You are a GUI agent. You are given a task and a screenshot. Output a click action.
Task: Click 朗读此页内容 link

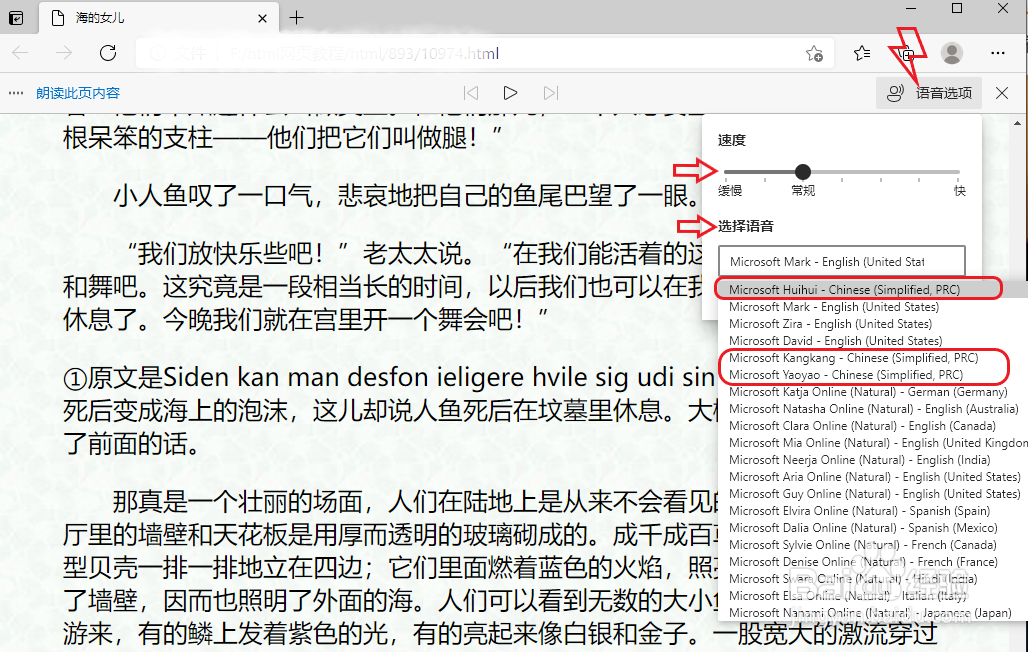[x=78, y=93]
